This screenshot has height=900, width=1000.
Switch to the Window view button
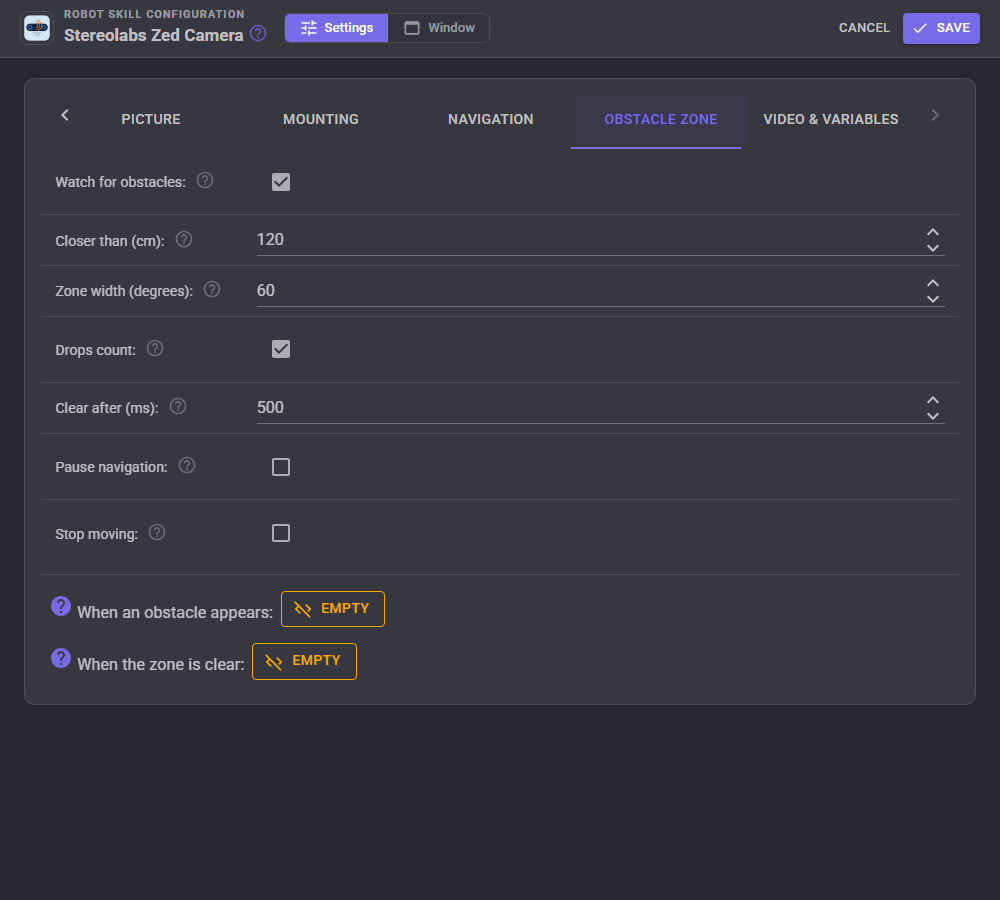439,28
